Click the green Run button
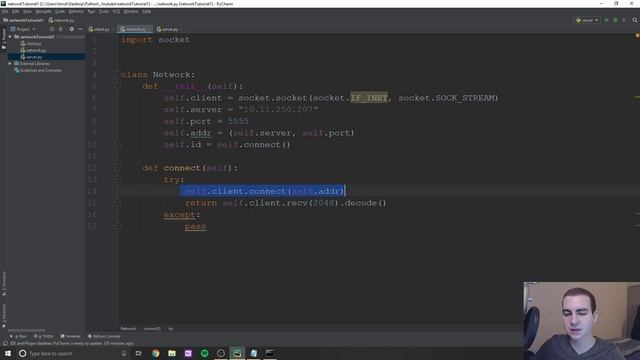The image size is (640, 360). coord(607,20)
